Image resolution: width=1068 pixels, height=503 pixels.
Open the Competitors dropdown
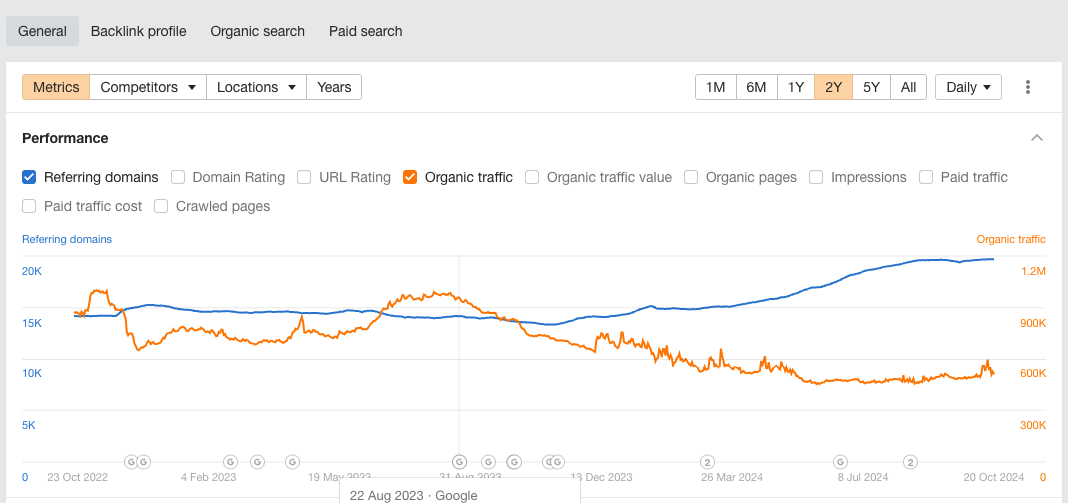[148, 87]
